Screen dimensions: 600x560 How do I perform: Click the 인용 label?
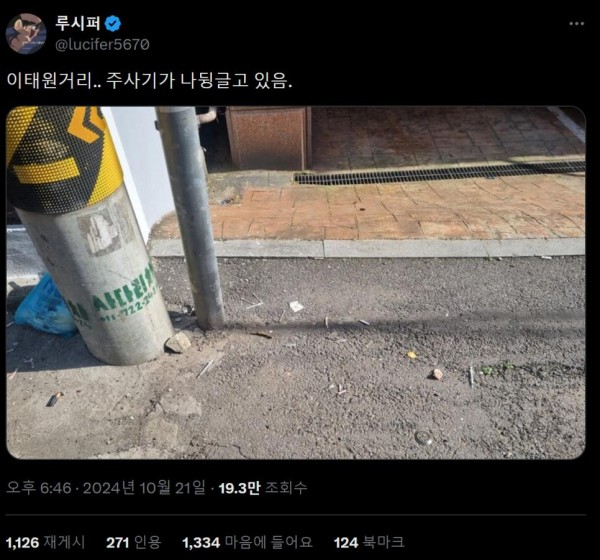pos(147,542)
